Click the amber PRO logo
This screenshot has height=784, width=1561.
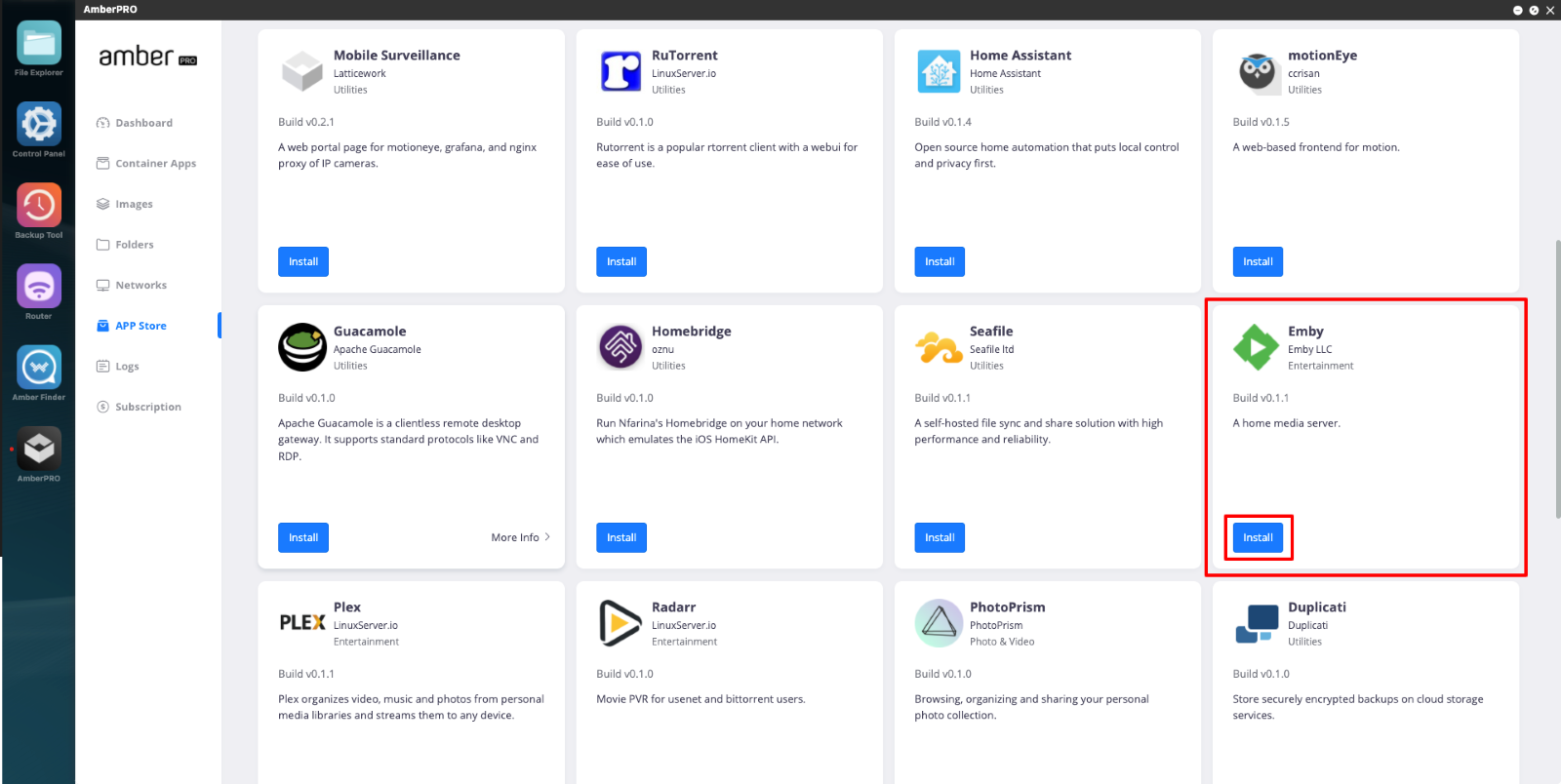click(148, 58)
